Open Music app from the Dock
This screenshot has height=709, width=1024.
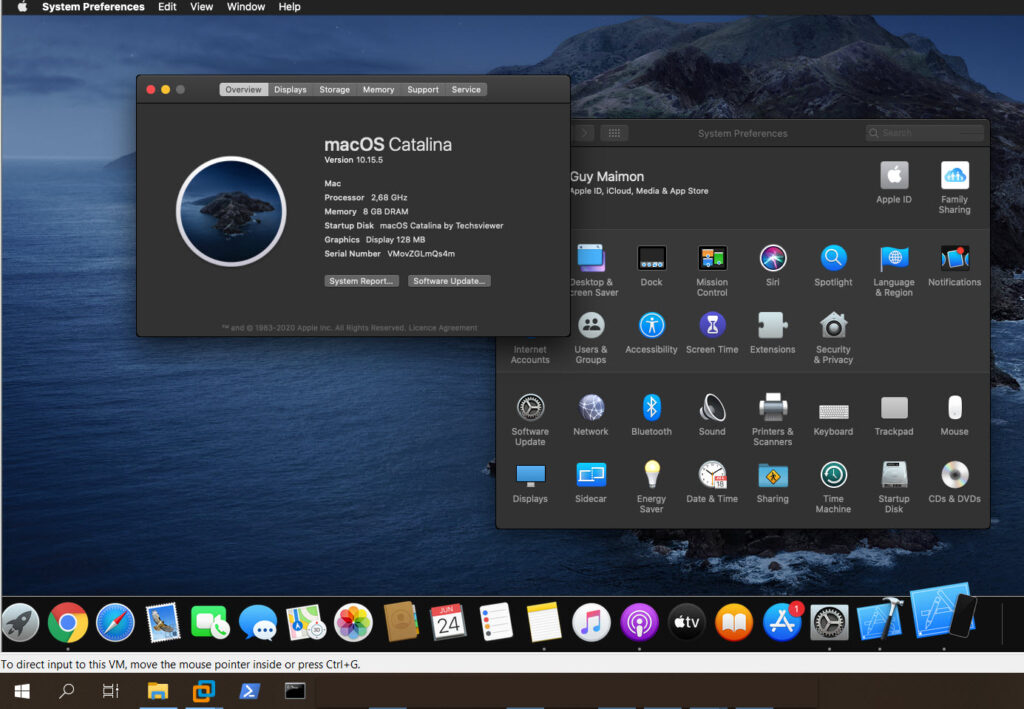pyautogui.click(x=591, y=622)
